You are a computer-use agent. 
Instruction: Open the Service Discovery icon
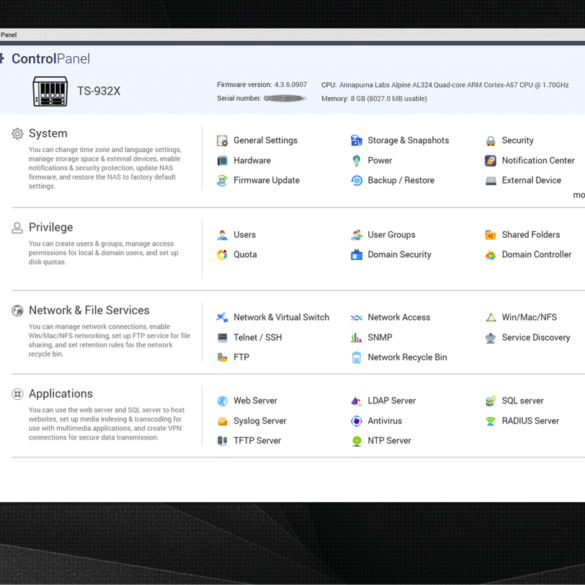(x=491, y=338)
